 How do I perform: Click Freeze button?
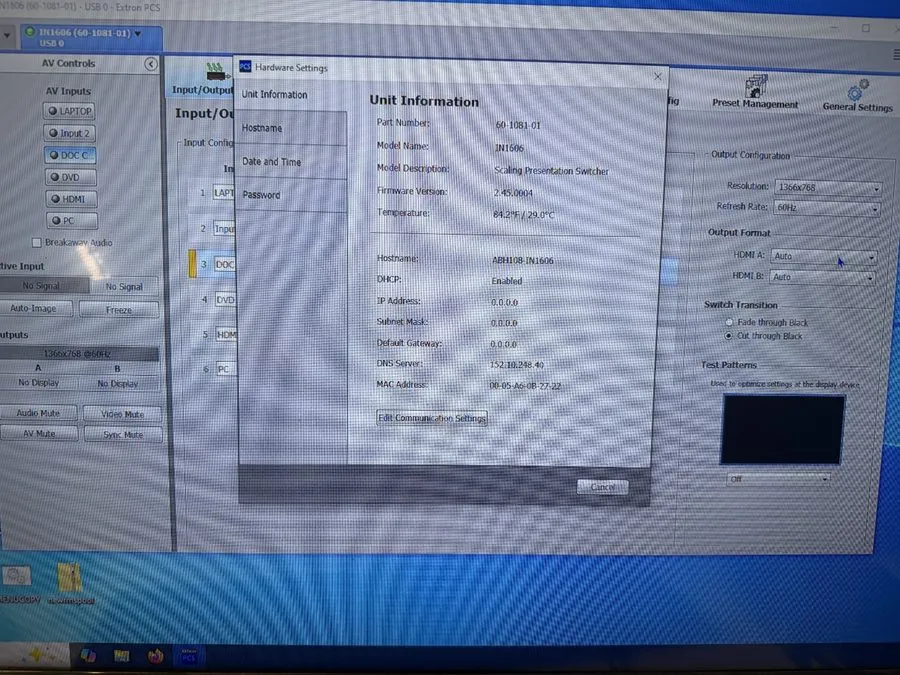[x=119, y=309]
